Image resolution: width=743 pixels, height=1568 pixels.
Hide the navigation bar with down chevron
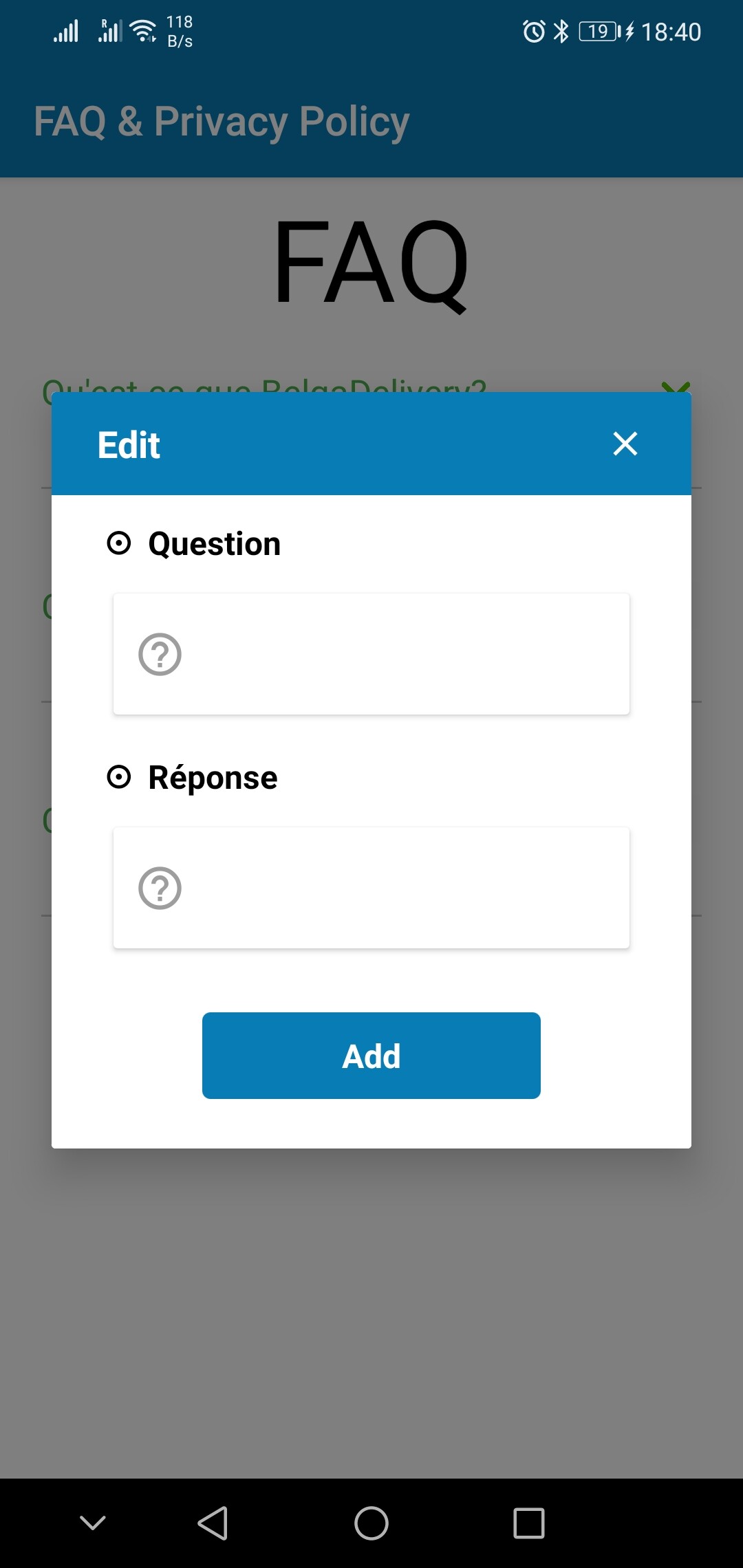(93, 1523)
